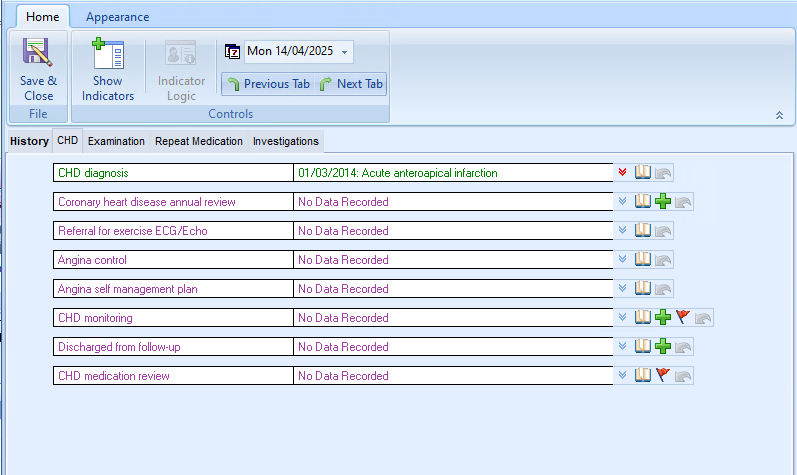Click green plus for Coronary heart disease annual review
The image size is (797, 475).
663,202
